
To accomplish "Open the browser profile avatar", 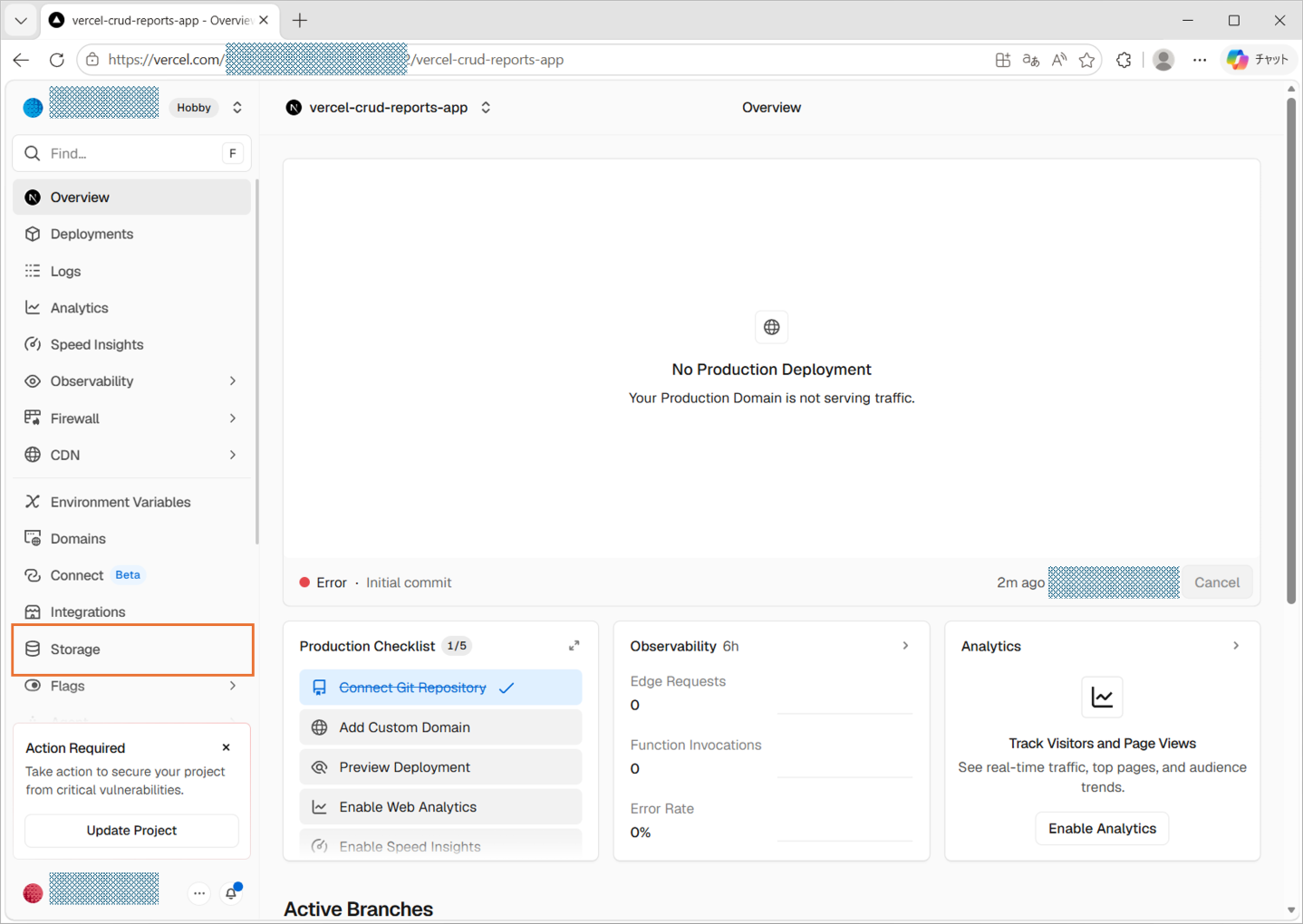I will tap(1163, 60).
